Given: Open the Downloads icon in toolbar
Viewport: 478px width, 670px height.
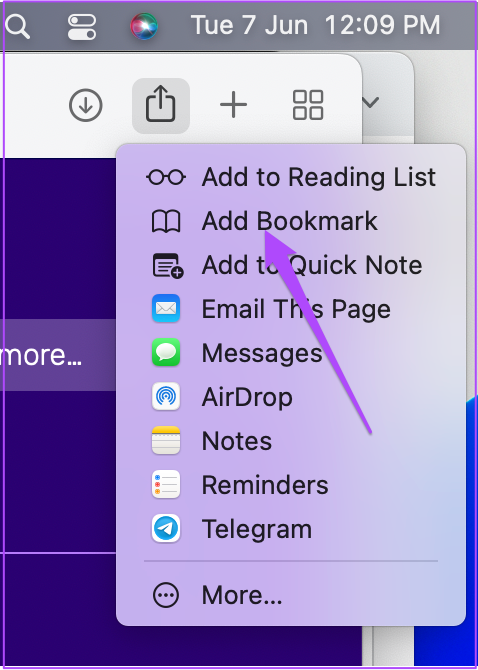Looking at the screenshot, I should tap(85, 105).
